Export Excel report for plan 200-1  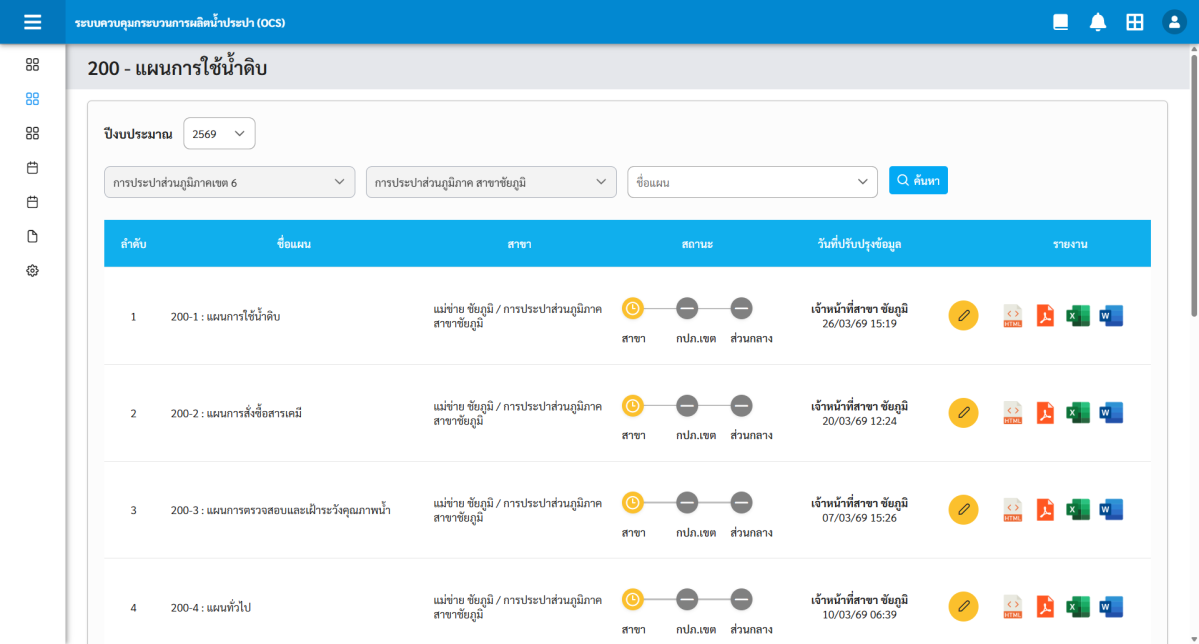[x=1078, y=316]
